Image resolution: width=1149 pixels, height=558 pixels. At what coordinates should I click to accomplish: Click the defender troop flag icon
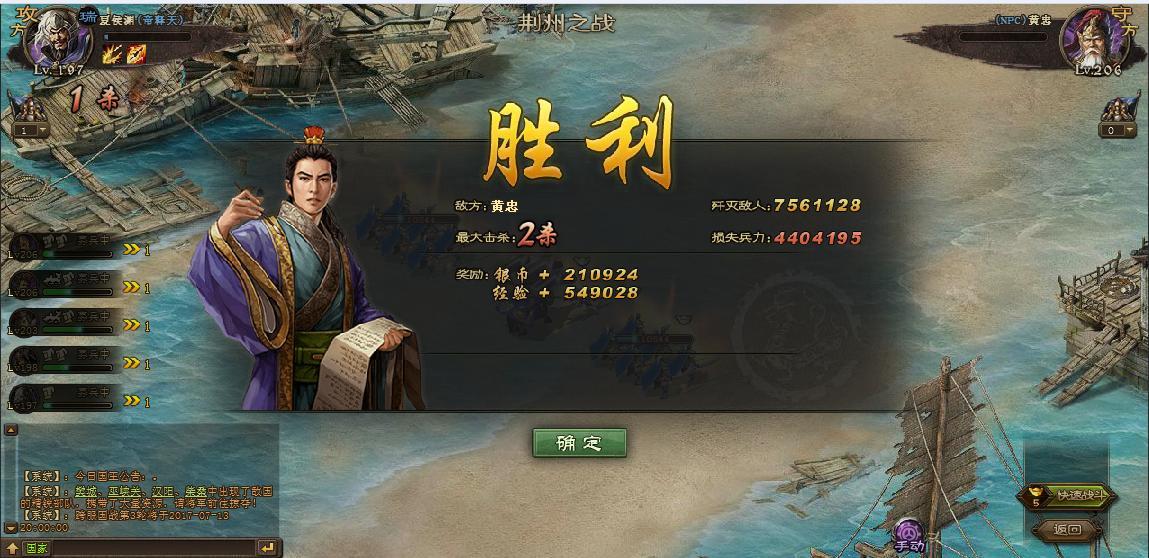coord(1117,109)
